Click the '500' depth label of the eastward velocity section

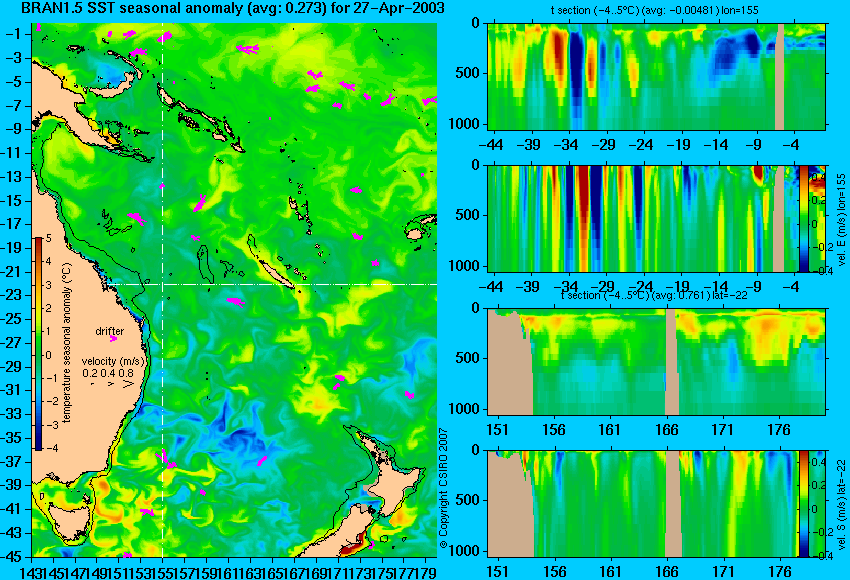(x=469, y=215)
